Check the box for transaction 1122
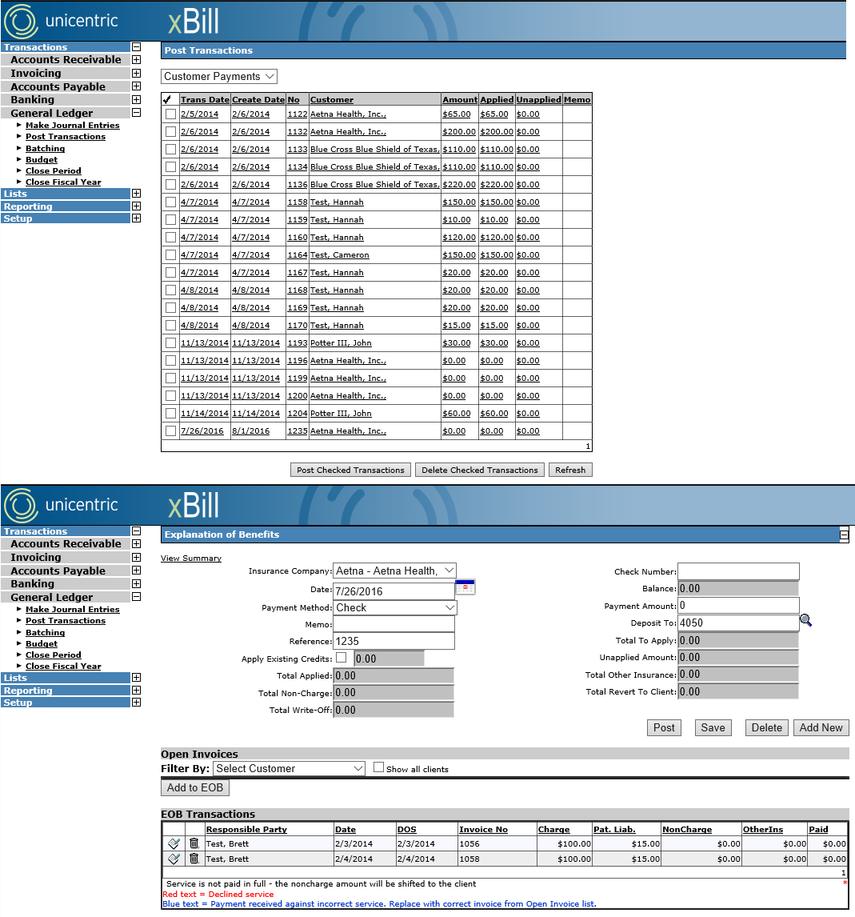 pos(170,114)
